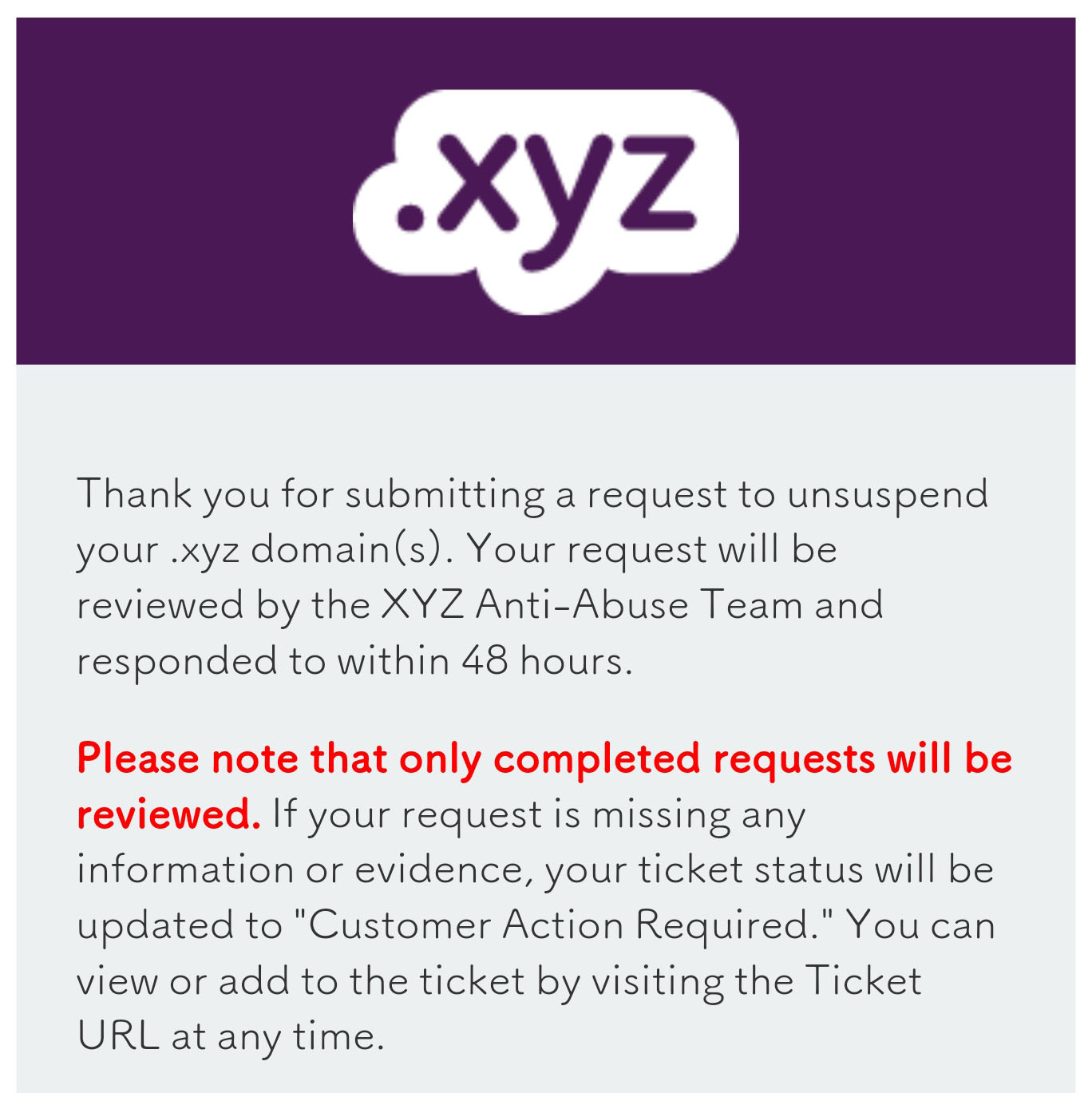Click the quoted "Customer Action Required." status
1092x1093 pixels.
[564, 925]
